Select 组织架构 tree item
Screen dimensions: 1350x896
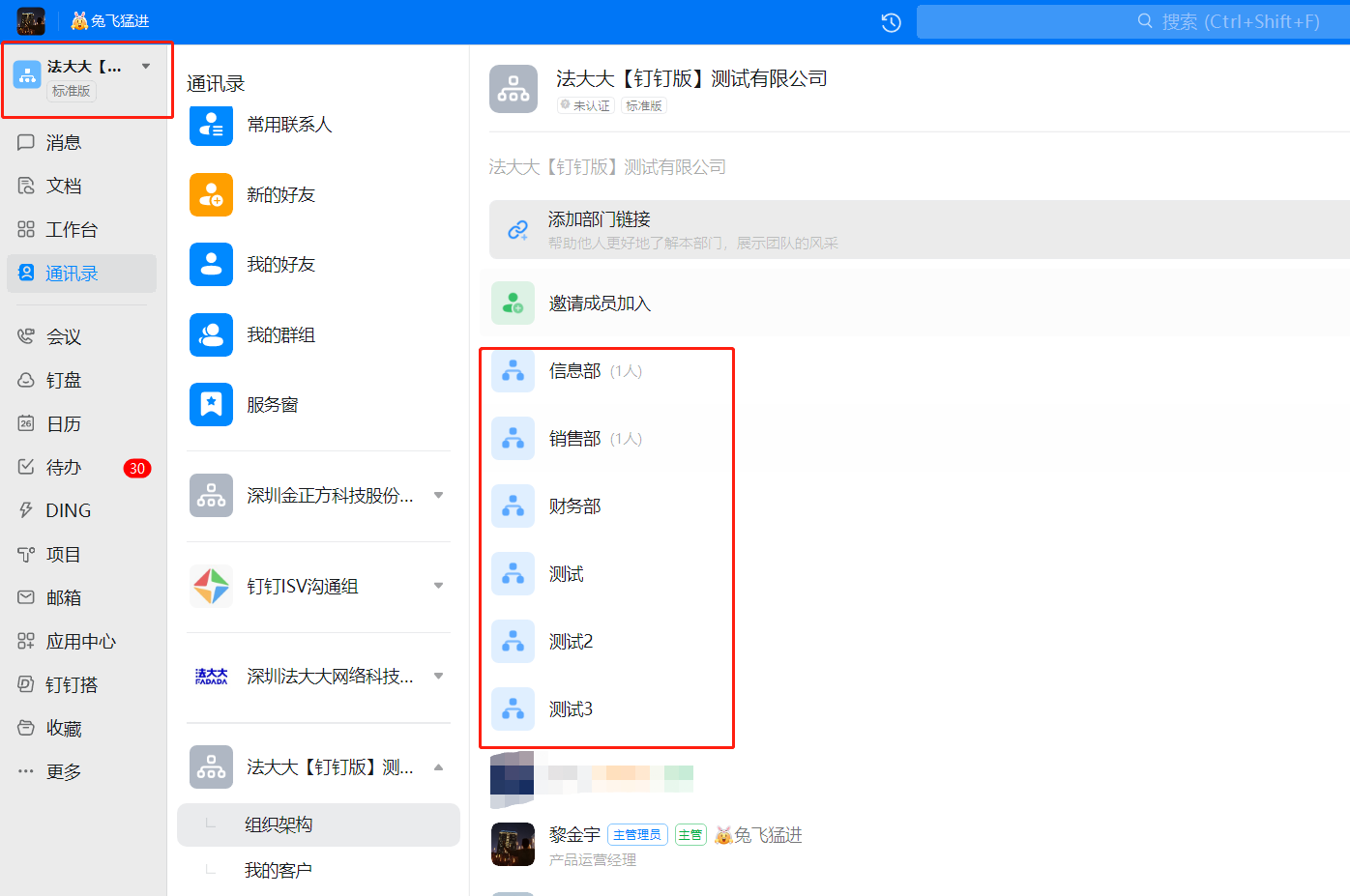point(318,824)
